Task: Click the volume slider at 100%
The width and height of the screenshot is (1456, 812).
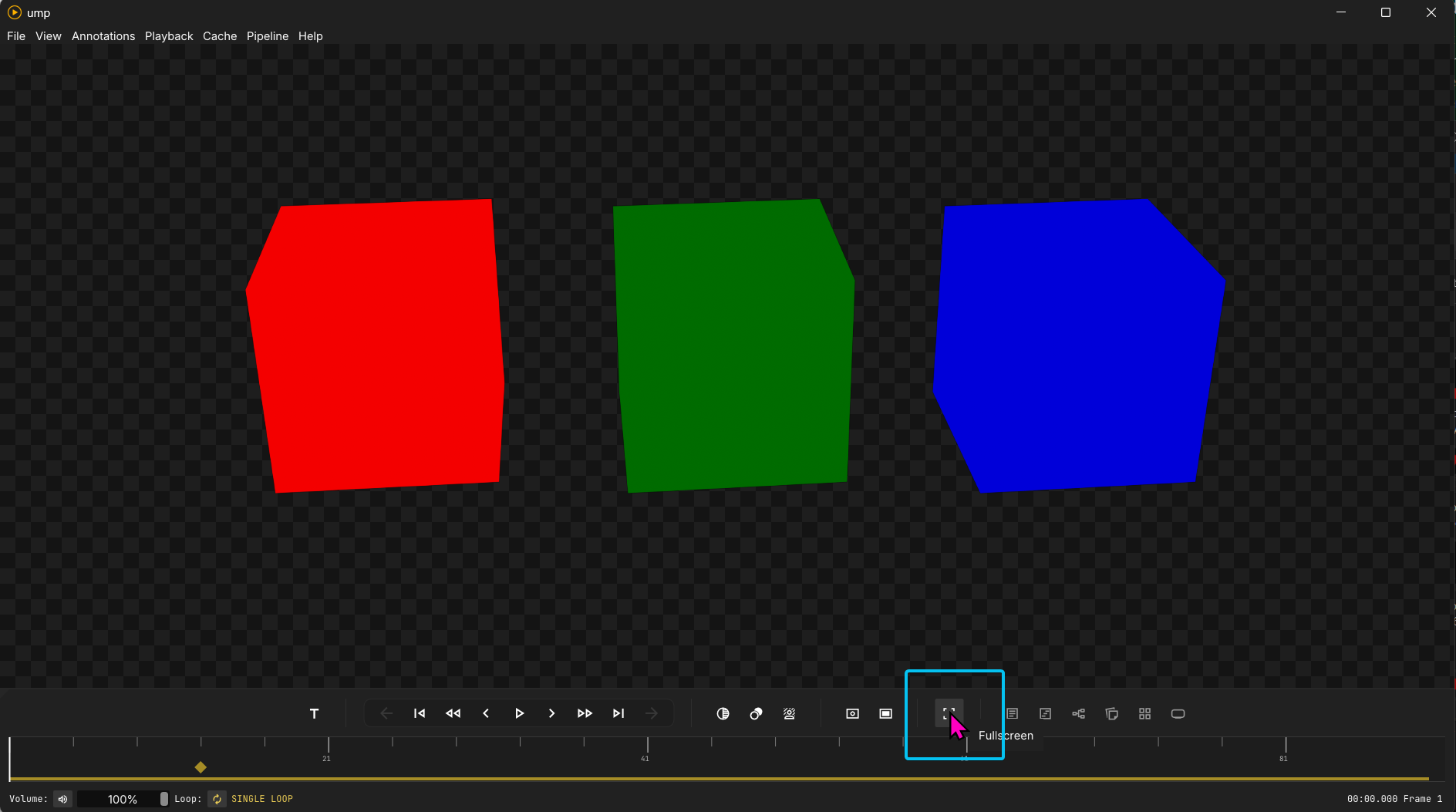Action: click(x=123, y=799)
